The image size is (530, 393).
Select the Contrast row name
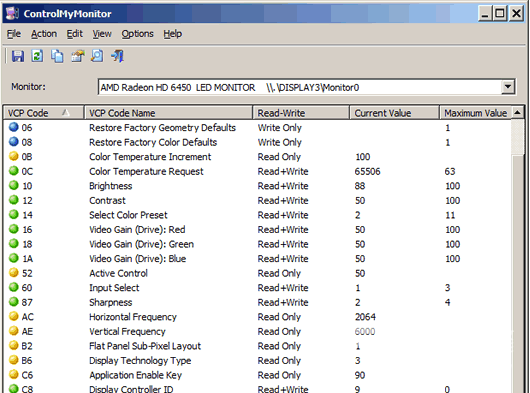point(107,200)
